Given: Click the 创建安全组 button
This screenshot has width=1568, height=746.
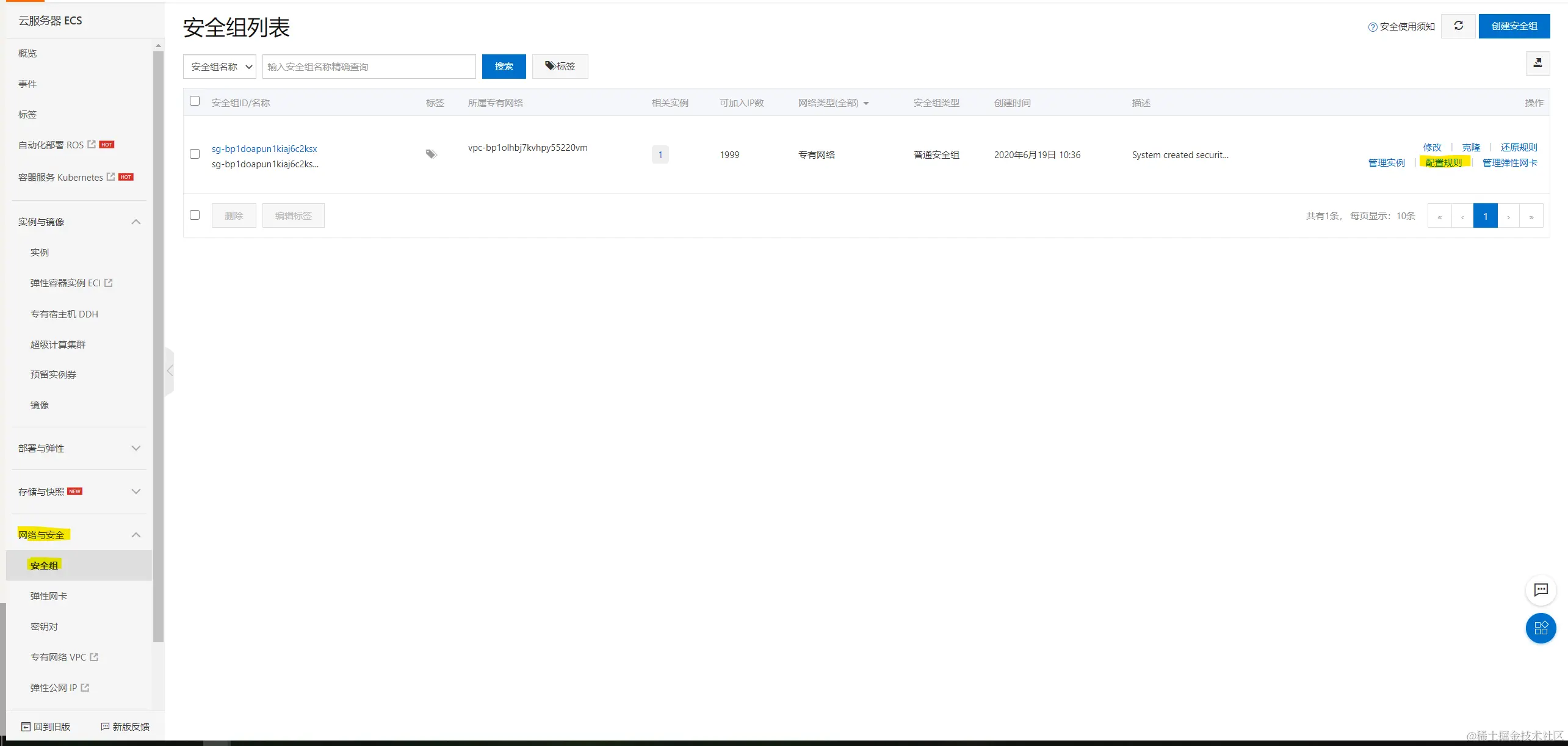Looking at the screenshot, I should click(1514, 26).
